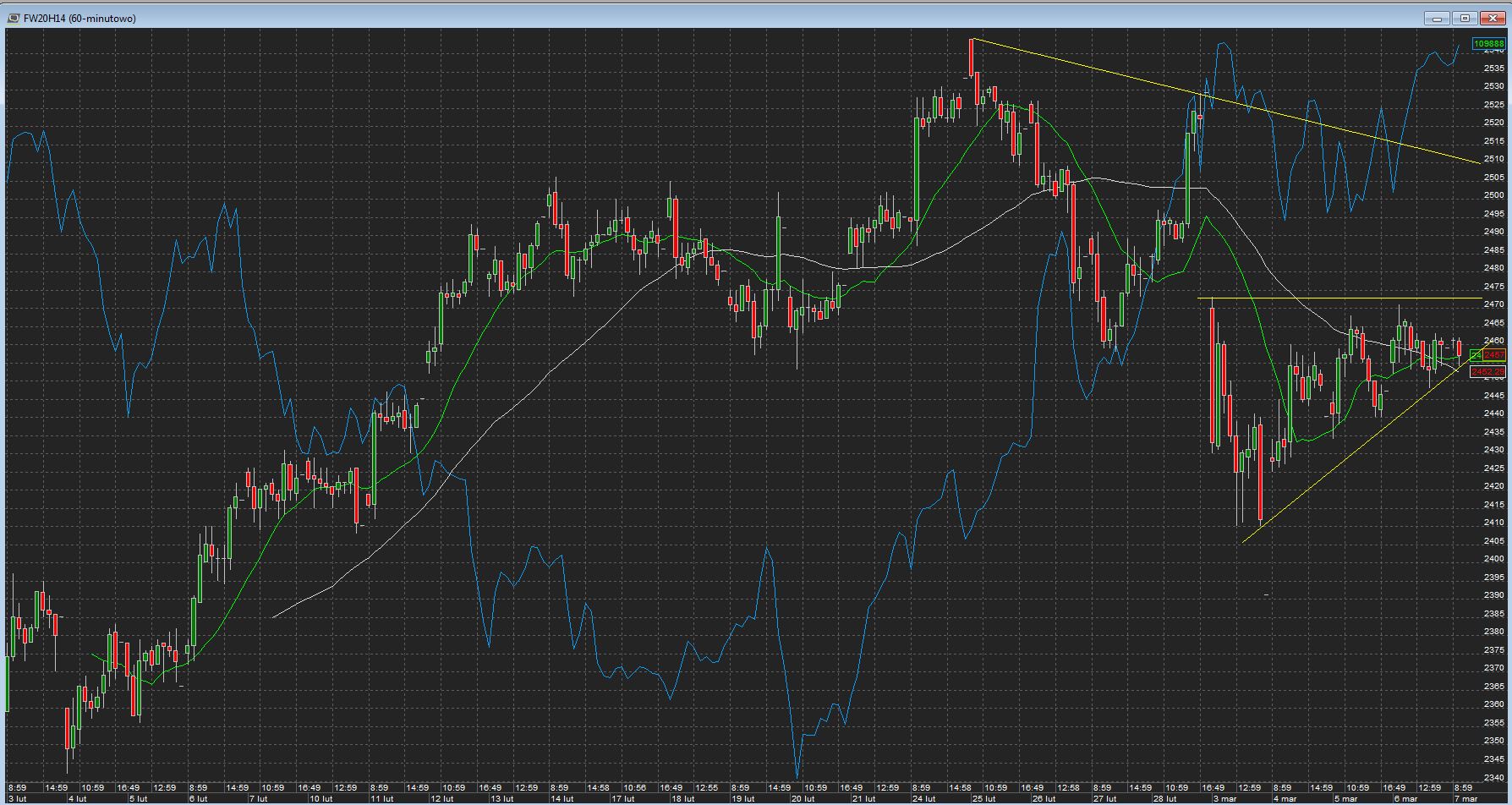Viewport: 1512px width, 805px height.
Task: Click the 14 lut date on time axis
Action: [562, 798]
